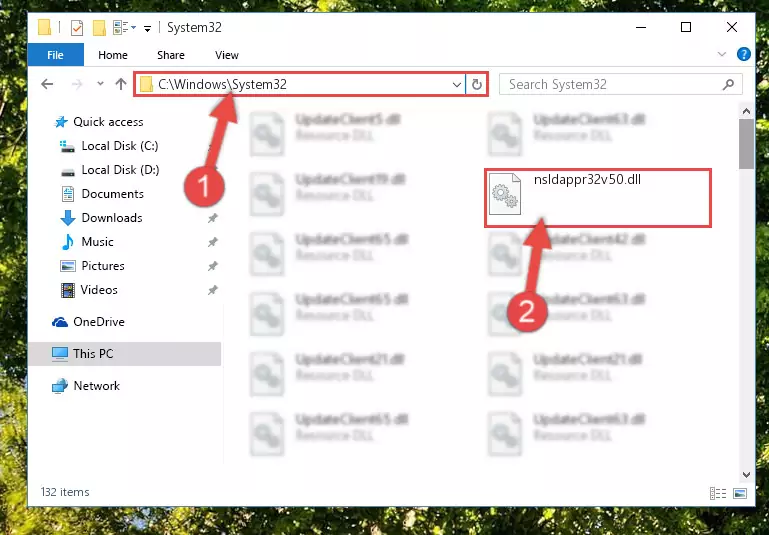Click the vertical scrollbar up arrow
Image resolution: width=769 pixels, height=535 pixels.
(746, 111)
